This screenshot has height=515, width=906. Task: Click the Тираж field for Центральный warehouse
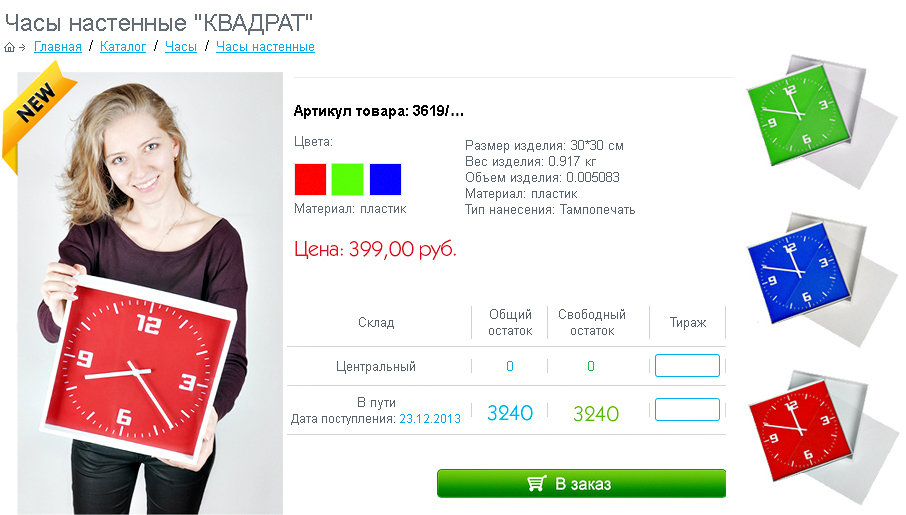[x=687, y=365]
